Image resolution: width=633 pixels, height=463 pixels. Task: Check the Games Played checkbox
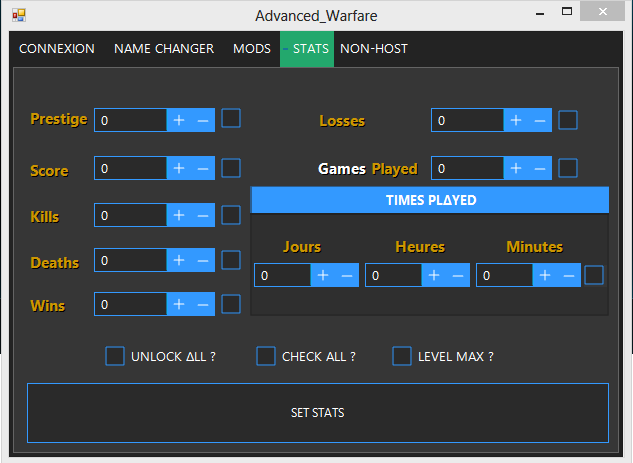(568, 168)
